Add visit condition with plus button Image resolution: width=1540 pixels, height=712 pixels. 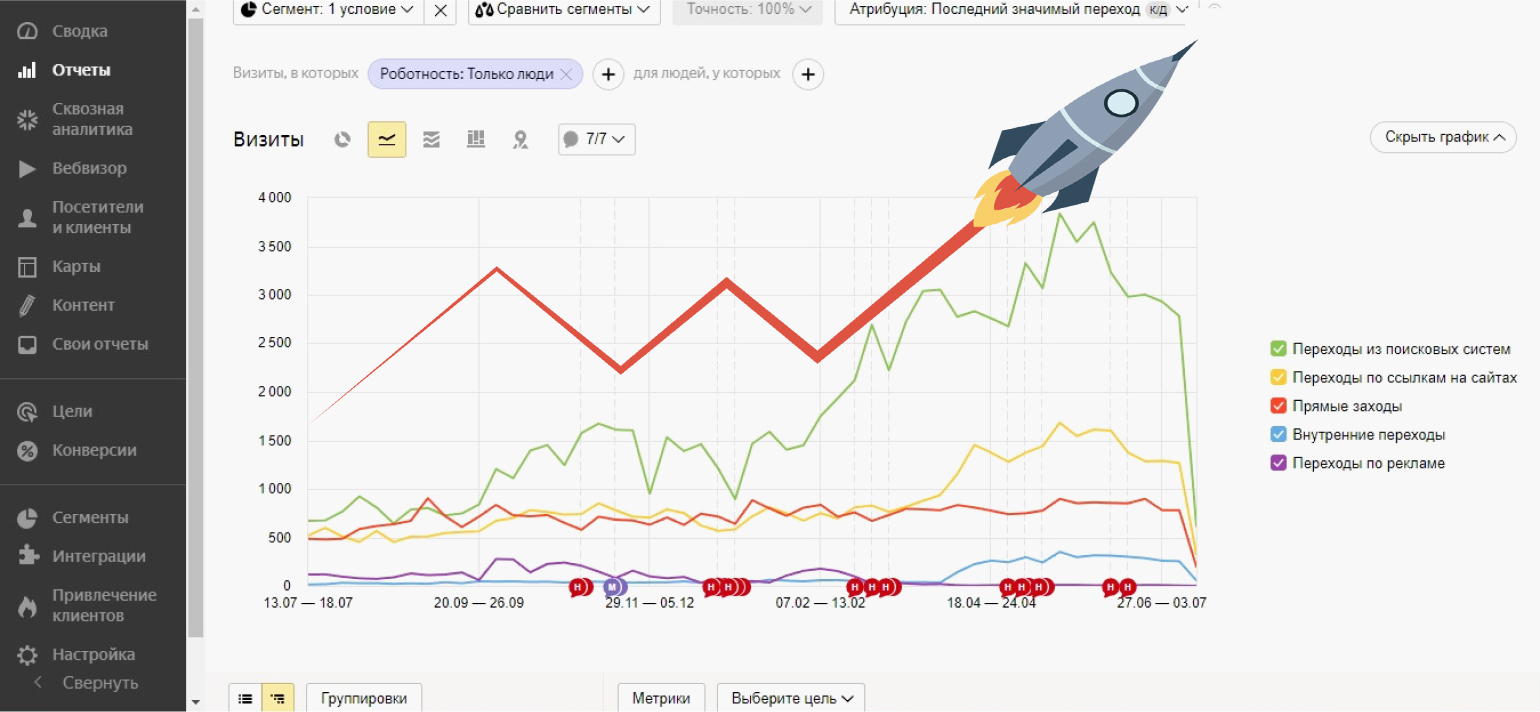tap(609, 74)
